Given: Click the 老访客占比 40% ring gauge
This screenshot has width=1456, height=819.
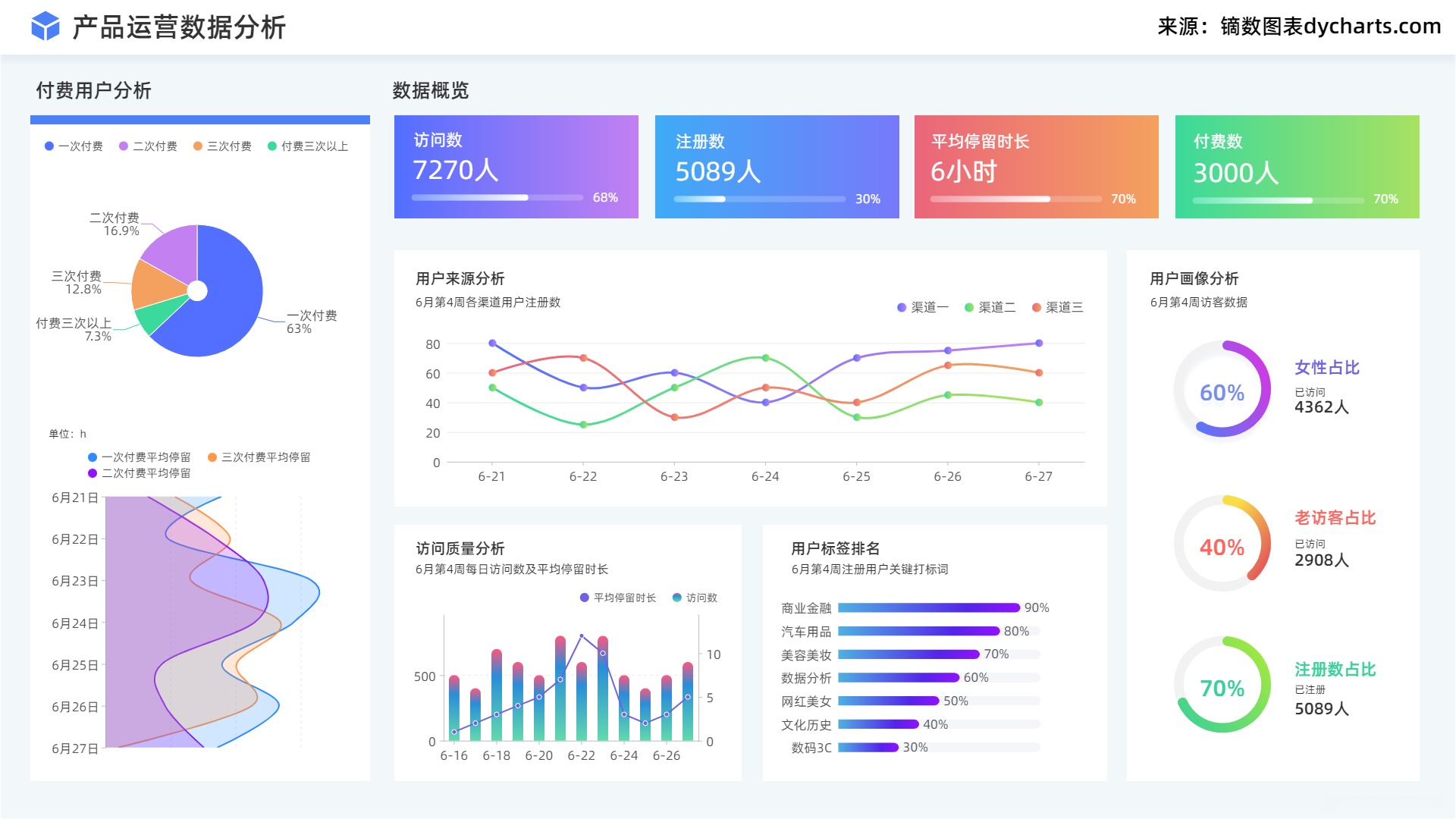Looking at the screenshot, I should (1222, 544).
